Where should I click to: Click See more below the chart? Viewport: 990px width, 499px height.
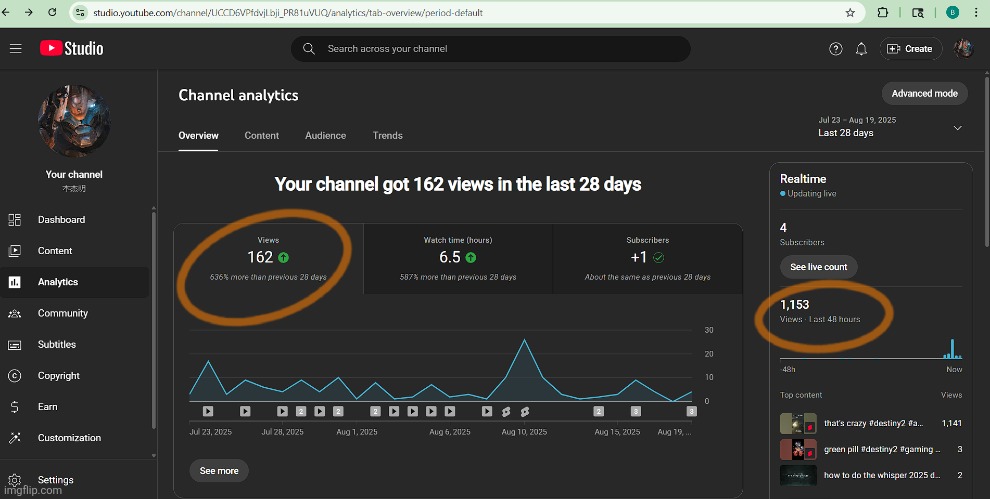218,471
